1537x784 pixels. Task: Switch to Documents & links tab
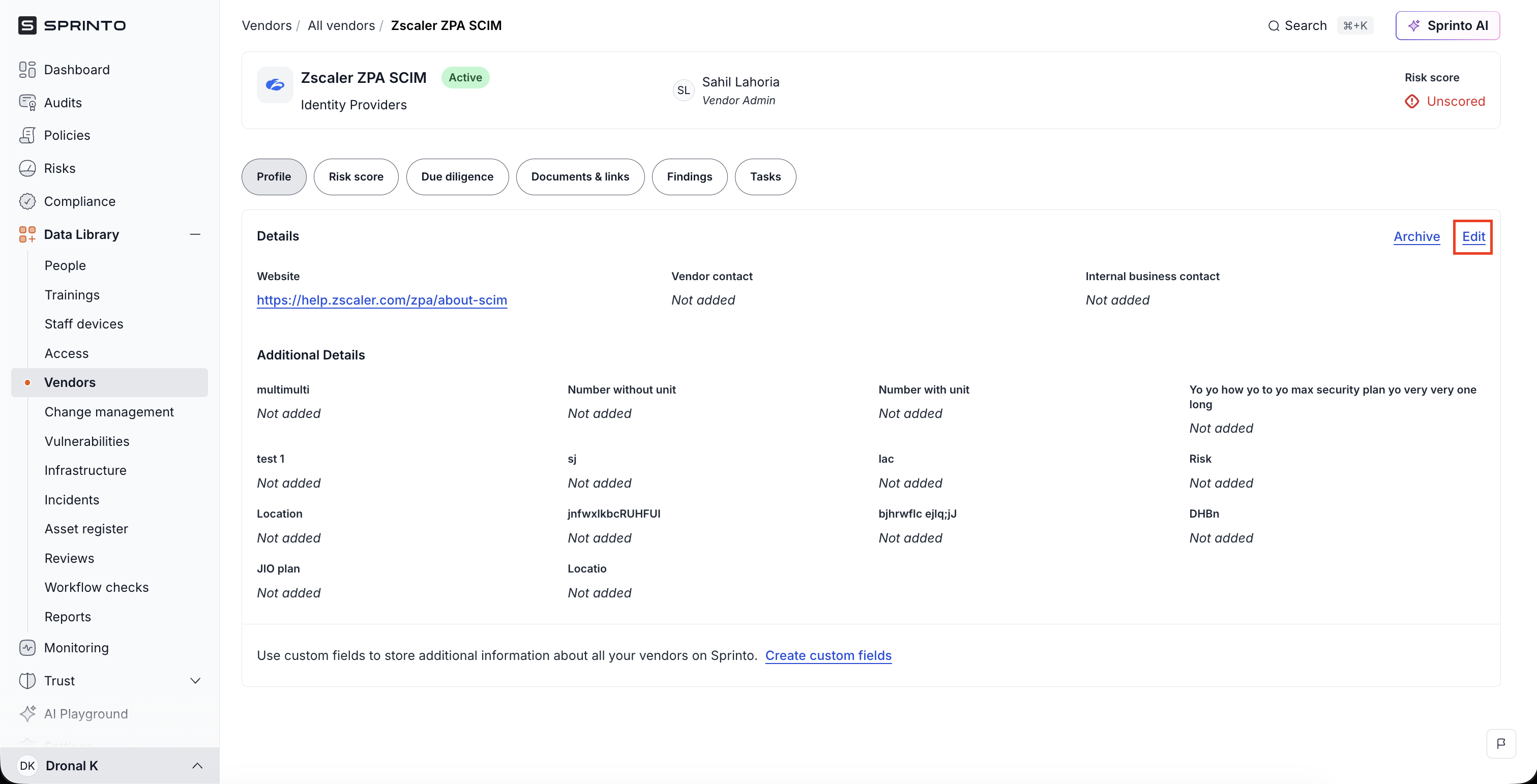(580, 176)
